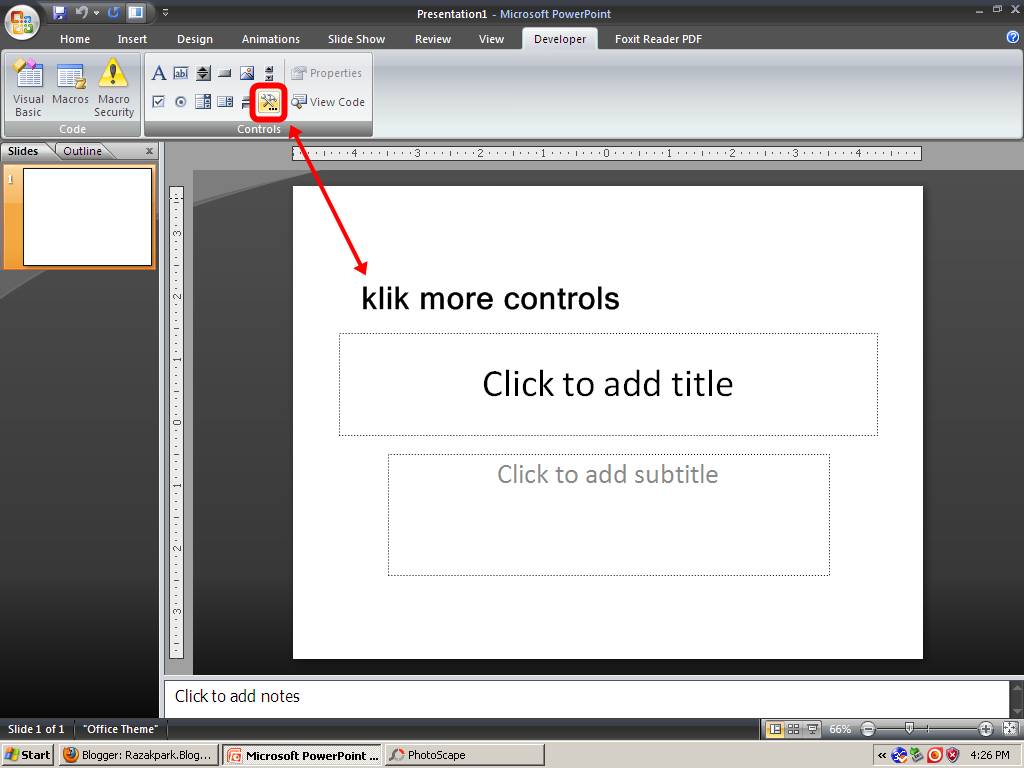1024x768 pixels.
Task: Select the Check Box control
Action: point(158,101)
